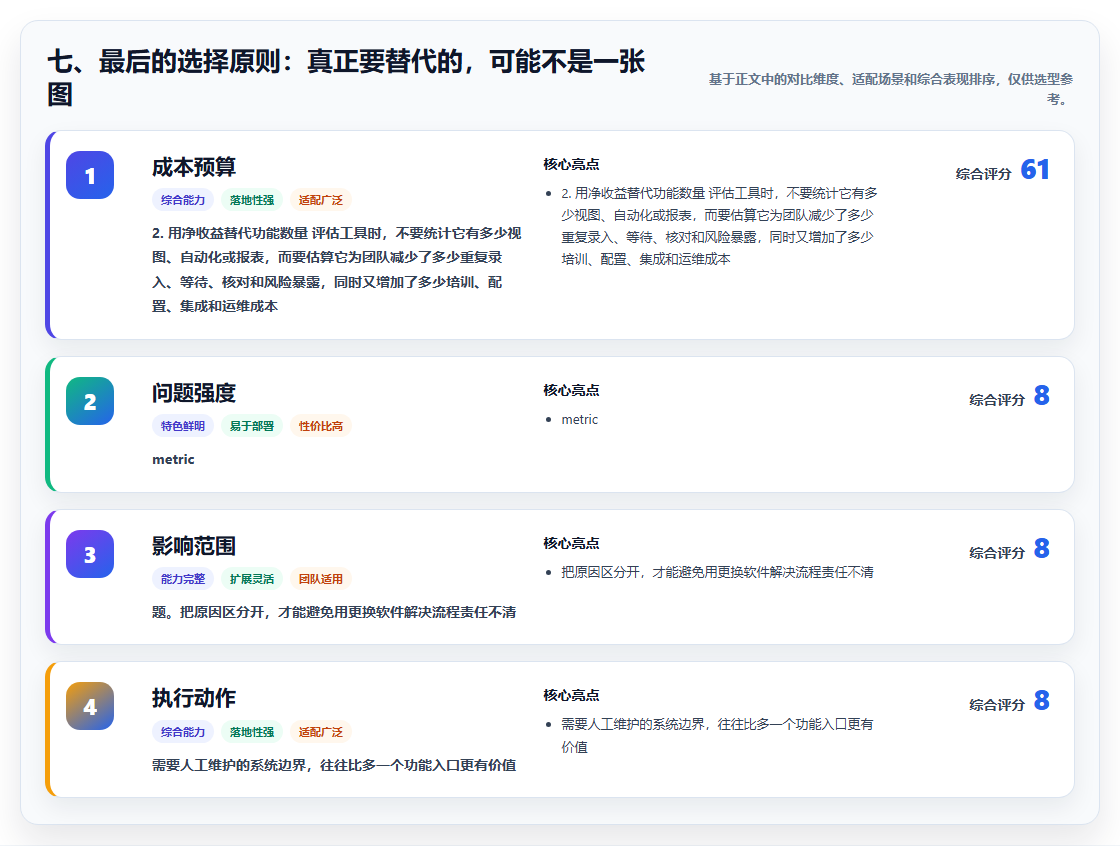
Task: Click 综合评分 label in 影响范围 card
Action: coord(997,552)
